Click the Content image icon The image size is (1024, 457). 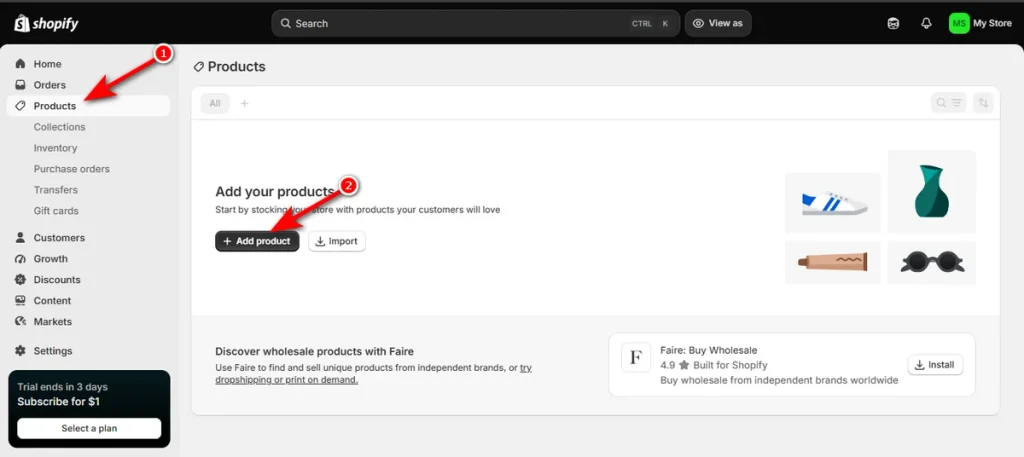[x=20, y=300]
